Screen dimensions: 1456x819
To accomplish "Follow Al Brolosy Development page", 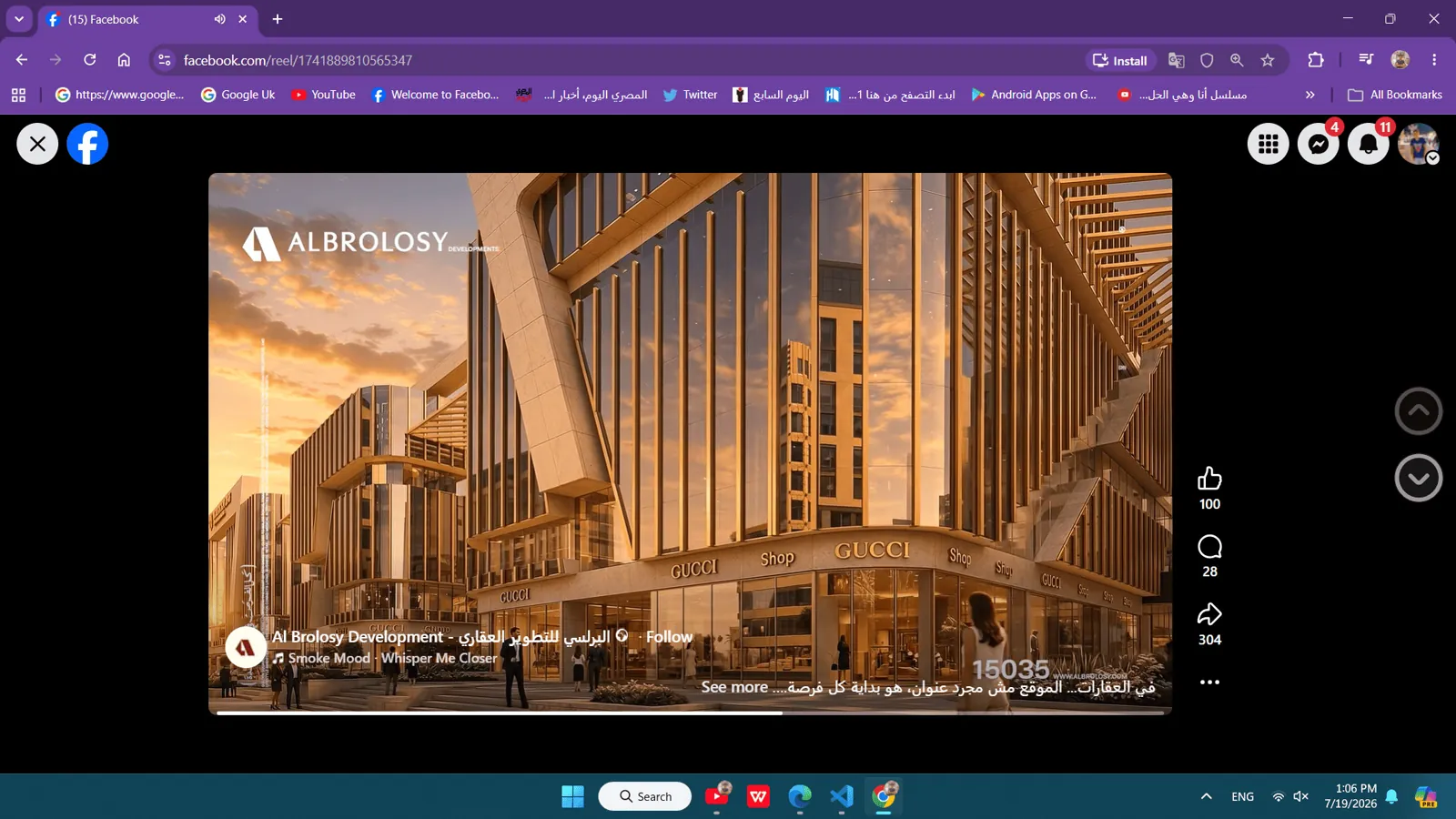I will coord(669,637).
